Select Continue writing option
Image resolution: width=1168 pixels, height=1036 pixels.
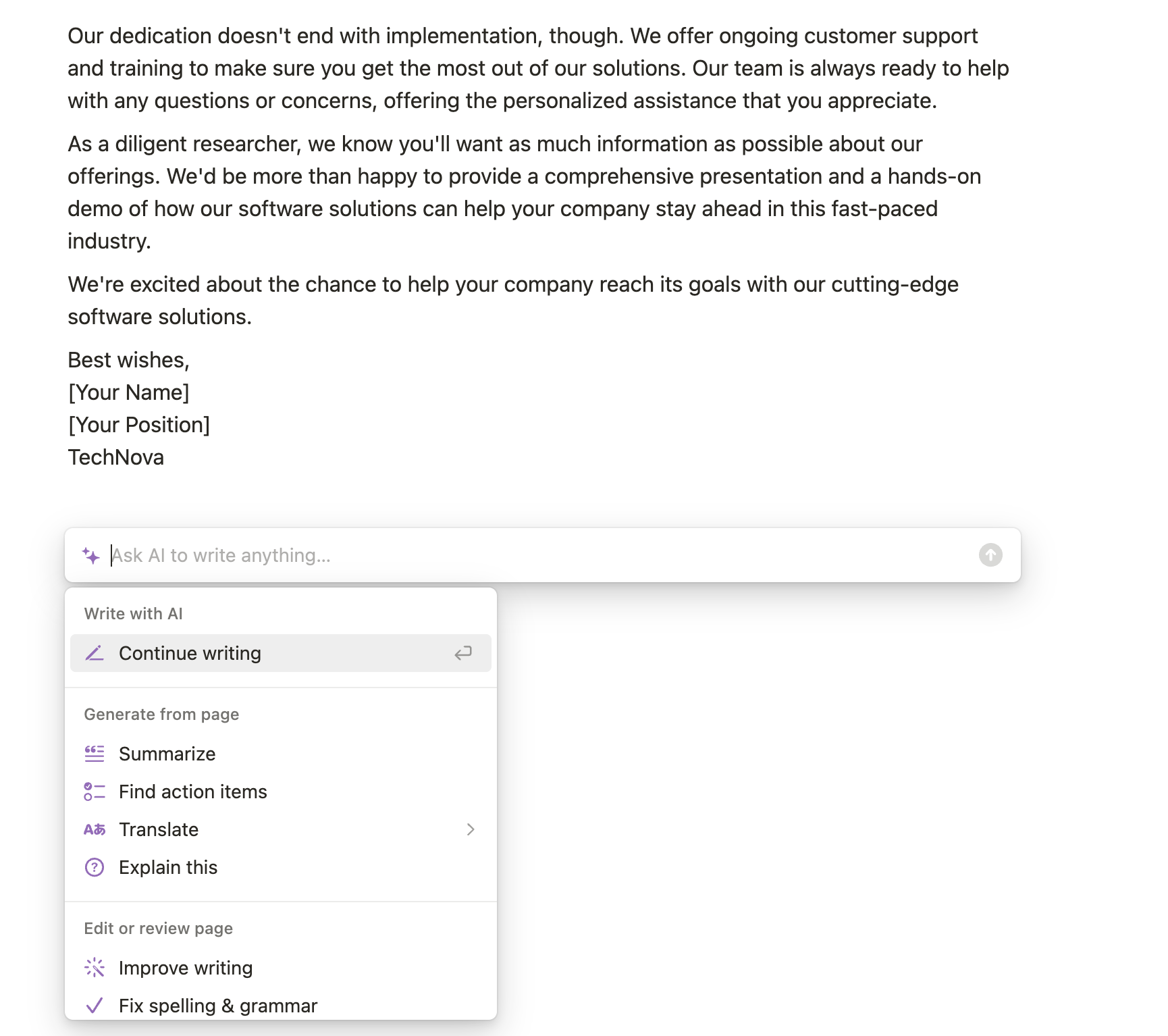click(190, 653)
